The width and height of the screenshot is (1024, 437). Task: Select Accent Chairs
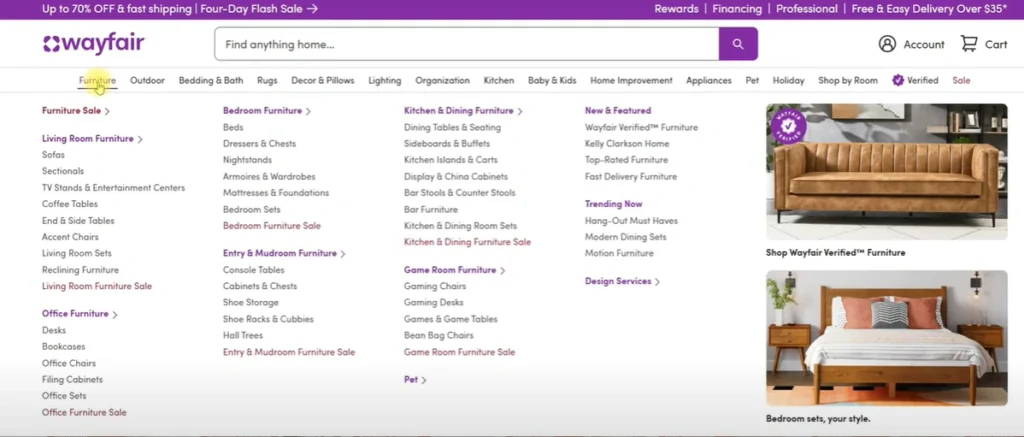pos(70,237)
